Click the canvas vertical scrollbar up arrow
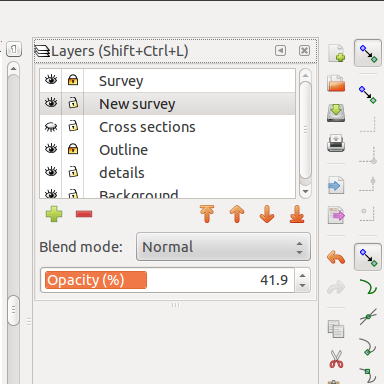 click(x=13, y=69)
